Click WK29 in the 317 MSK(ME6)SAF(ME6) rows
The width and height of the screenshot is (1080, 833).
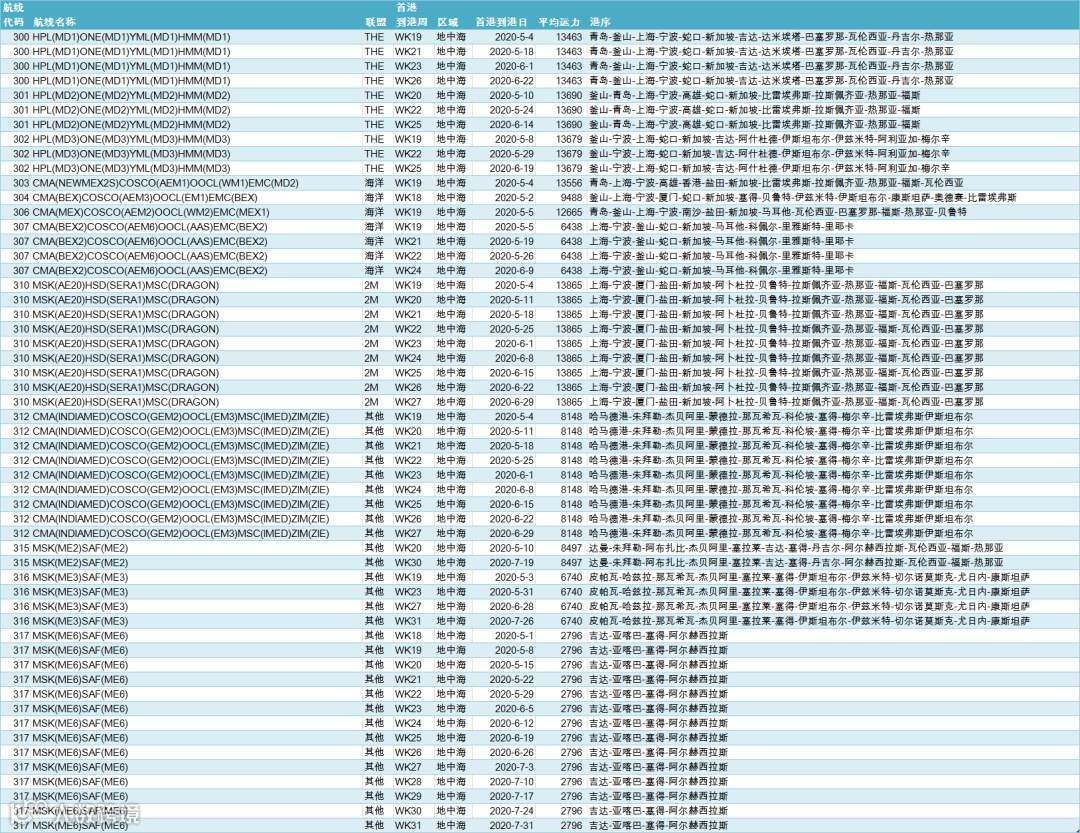(408, 796)
